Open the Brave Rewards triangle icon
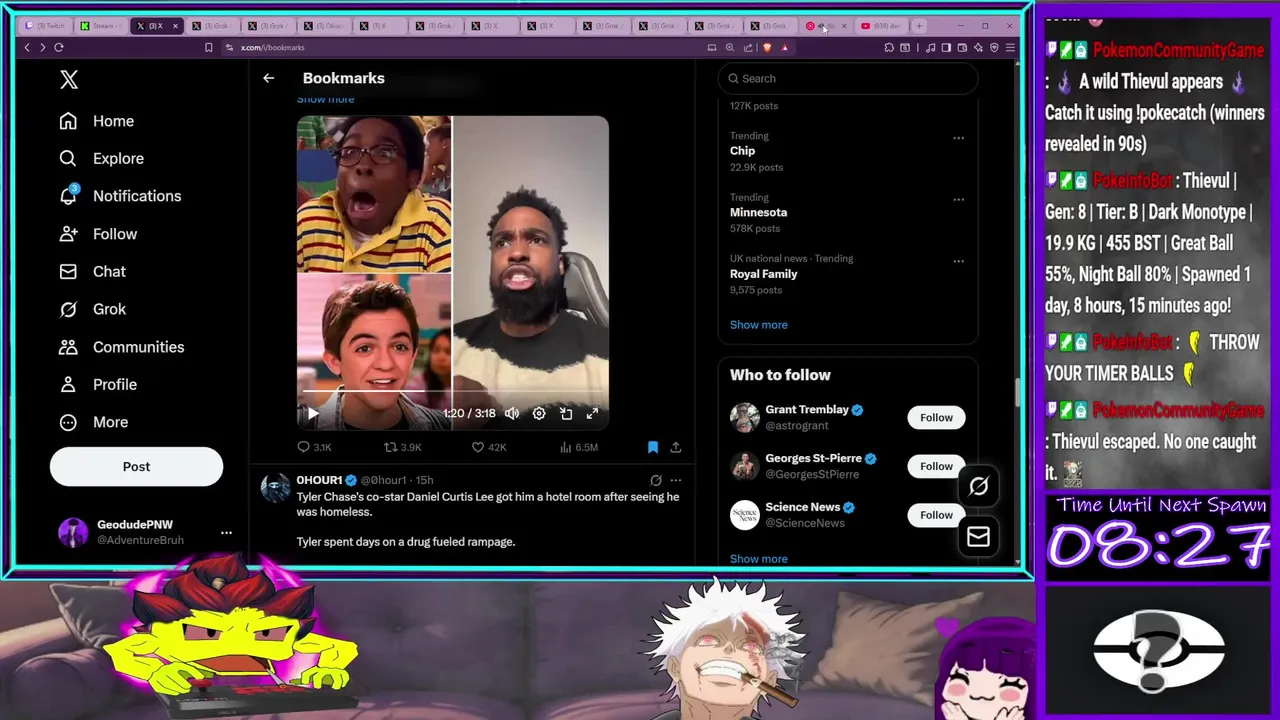 [785, 47]
